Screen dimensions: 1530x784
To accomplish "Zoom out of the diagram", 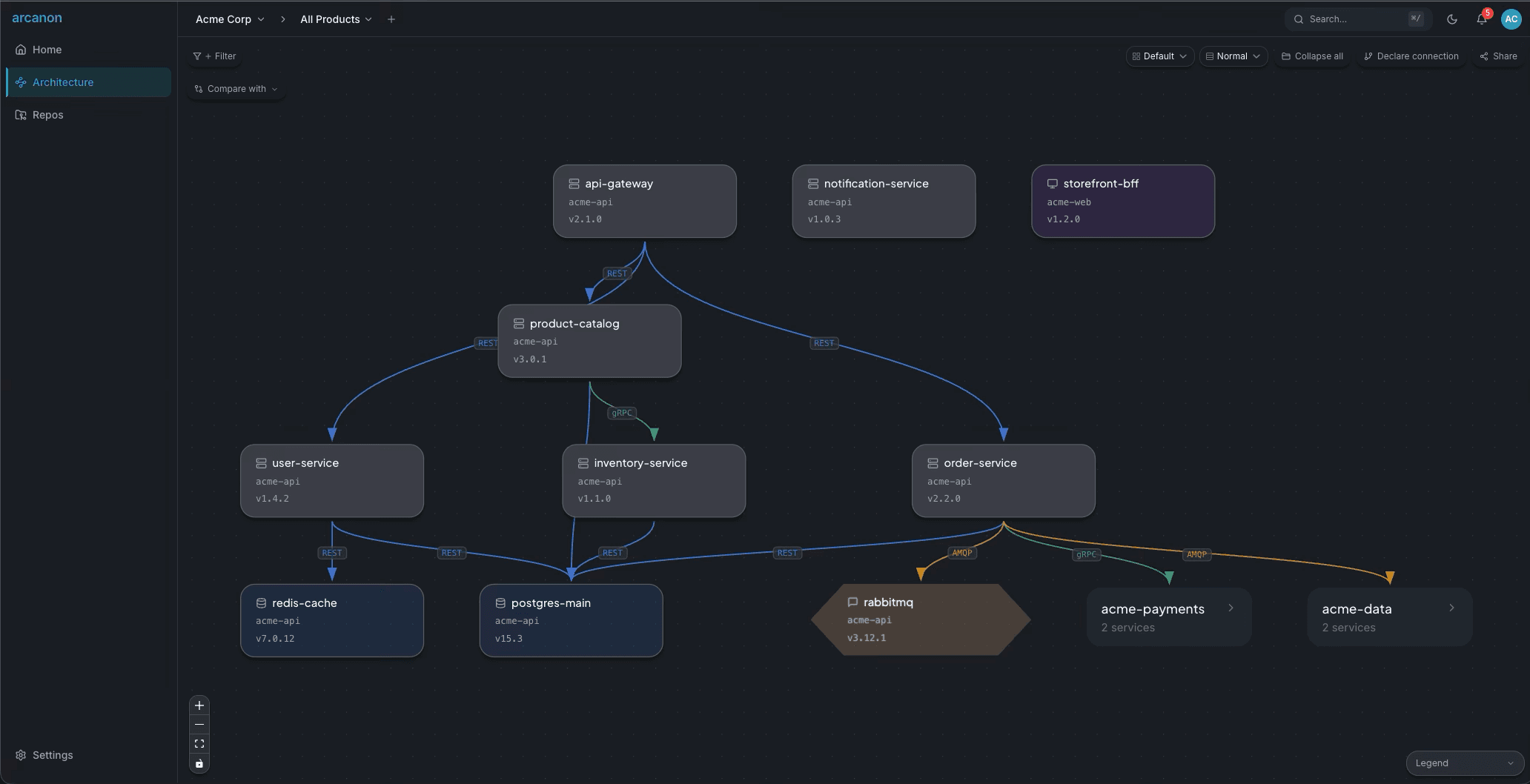I will [199, 724].
